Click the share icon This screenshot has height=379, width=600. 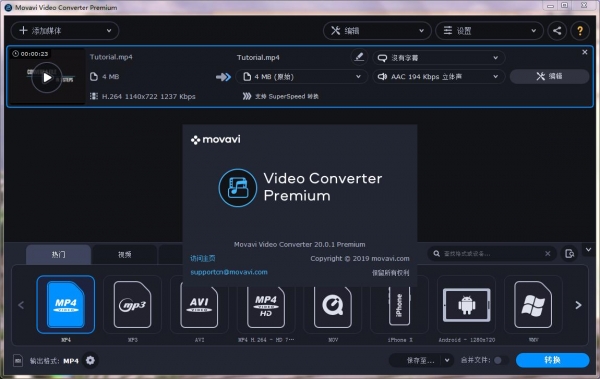pyautogui.click(x=557, y=31)
